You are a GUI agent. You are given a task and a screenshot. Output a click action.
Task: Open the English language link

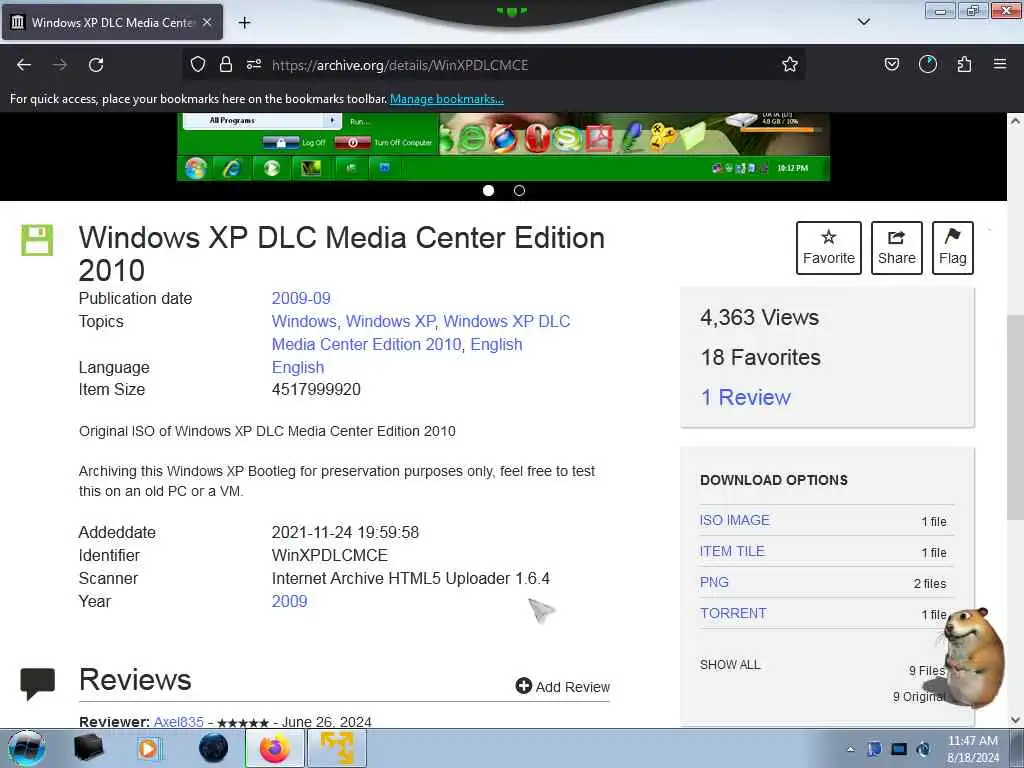(298, 368)
